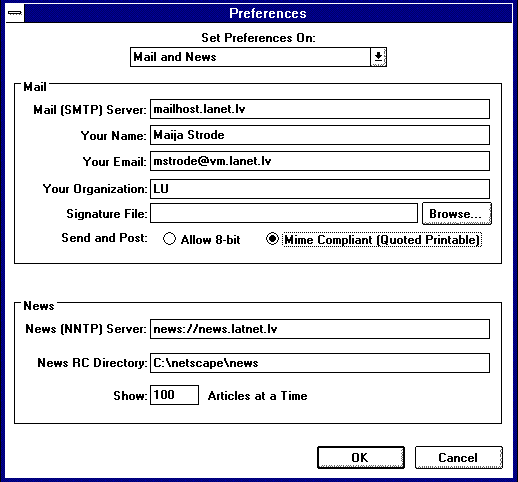The width and height of the screenshot is (518, 482).
Task: Click the empty Signature File field
Action: (284, 213)
